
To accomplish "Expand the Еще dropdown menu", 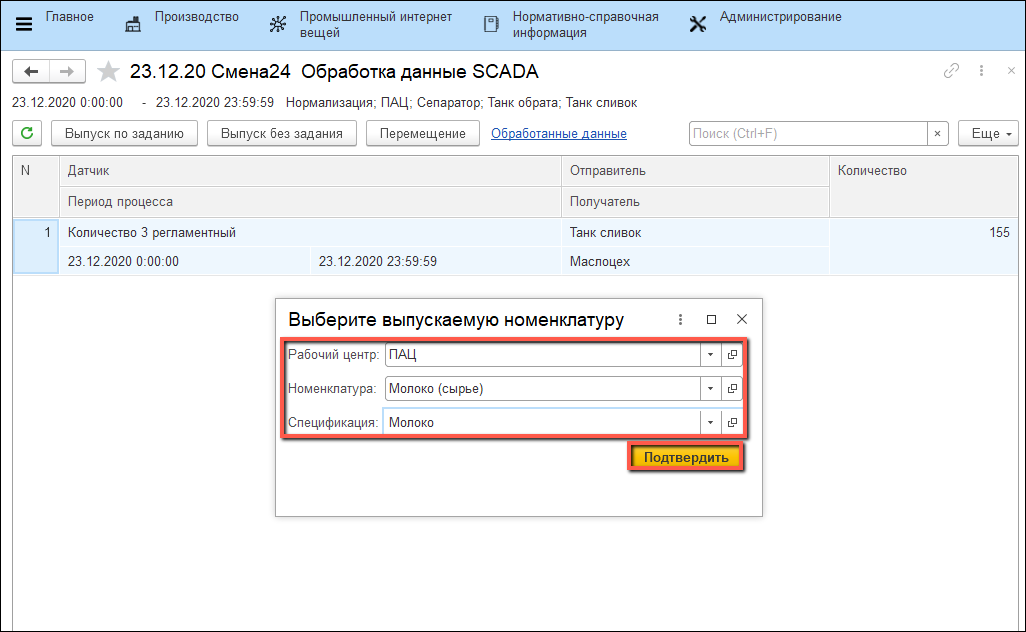I will 987,133.
